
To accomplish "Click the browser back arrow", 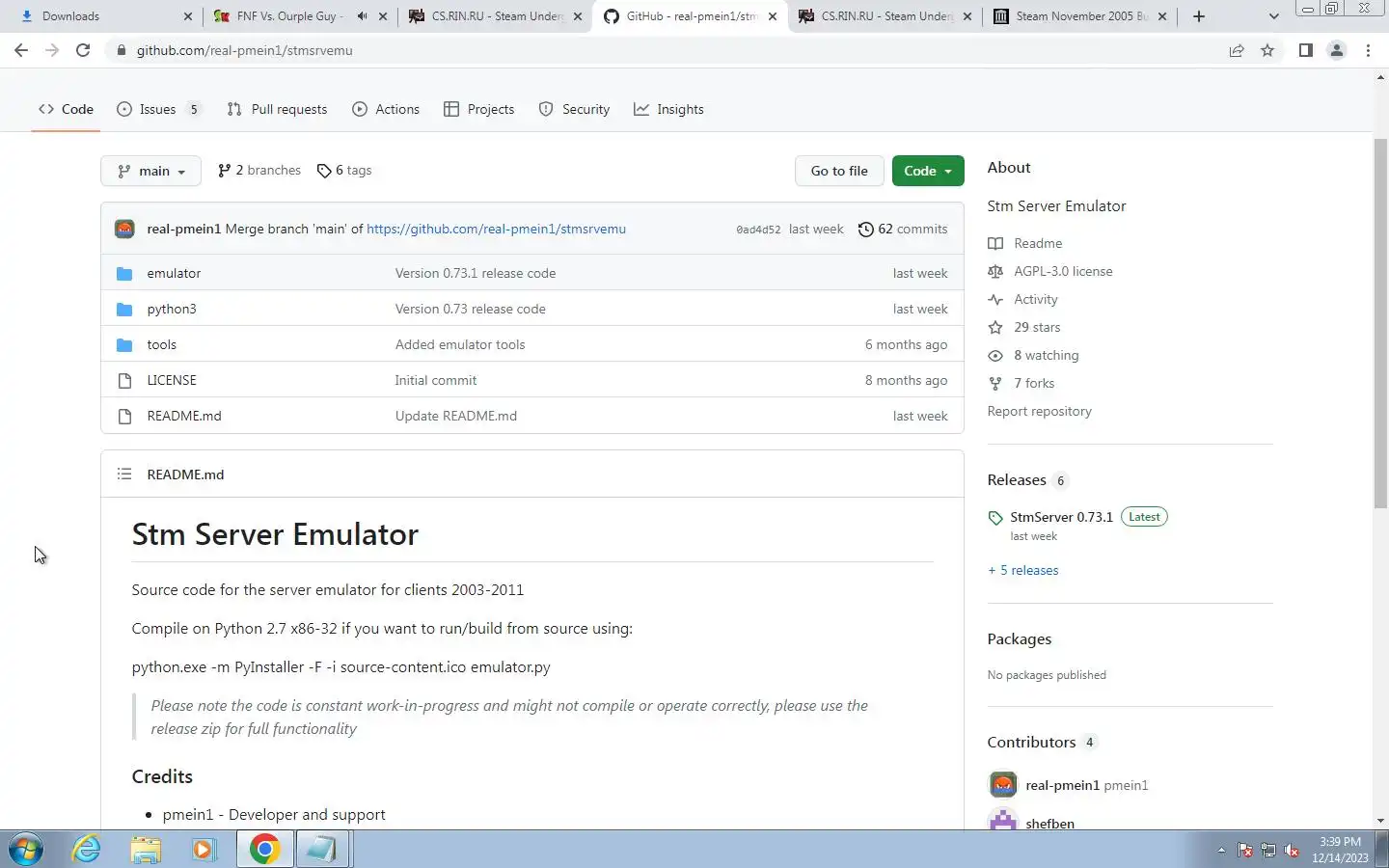I will (x=21, y=50).
